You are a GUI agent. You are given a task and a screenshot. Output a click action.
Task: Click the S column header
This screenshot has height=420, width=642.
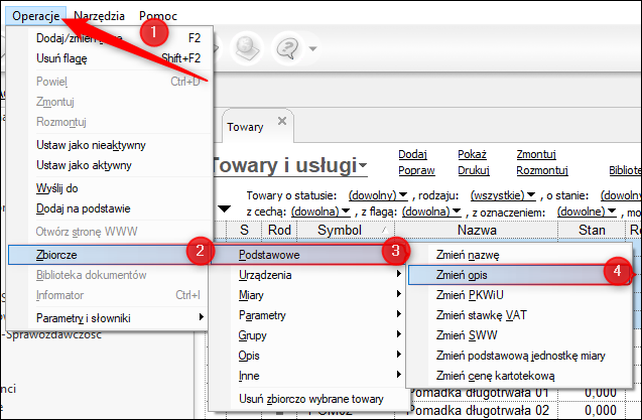click(244, 230)
